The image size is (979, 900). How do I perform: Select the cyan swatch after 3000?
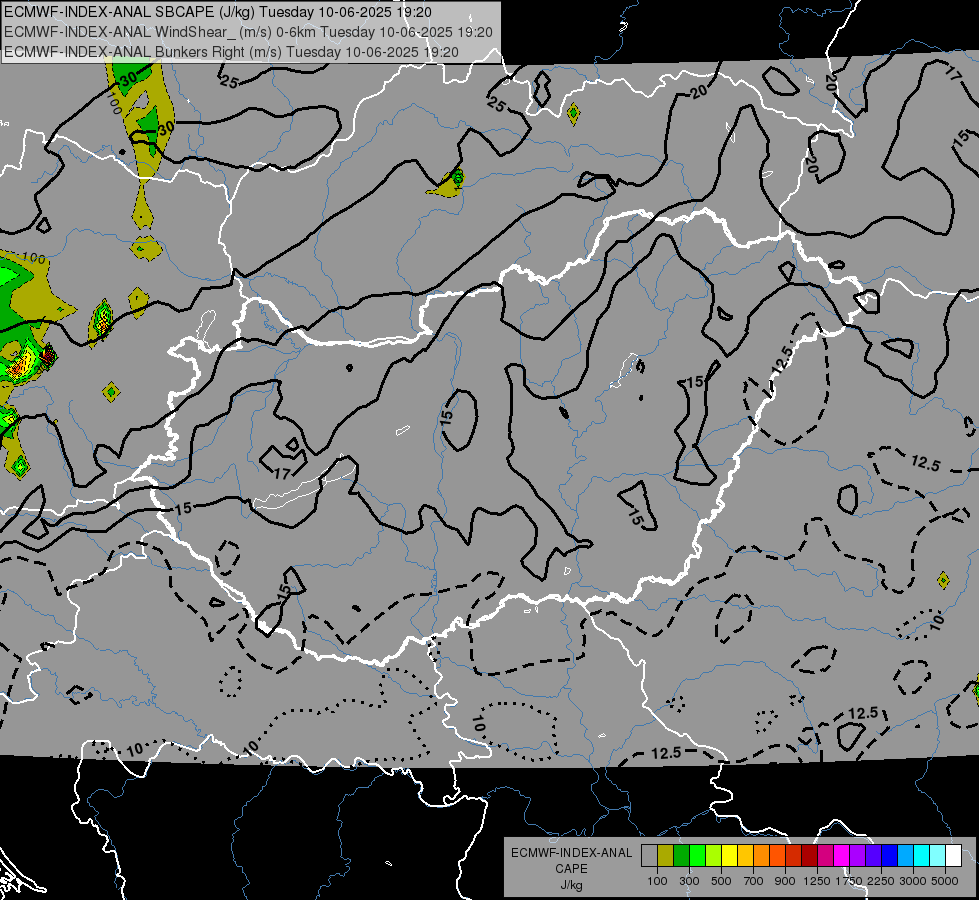pos(922,856)
